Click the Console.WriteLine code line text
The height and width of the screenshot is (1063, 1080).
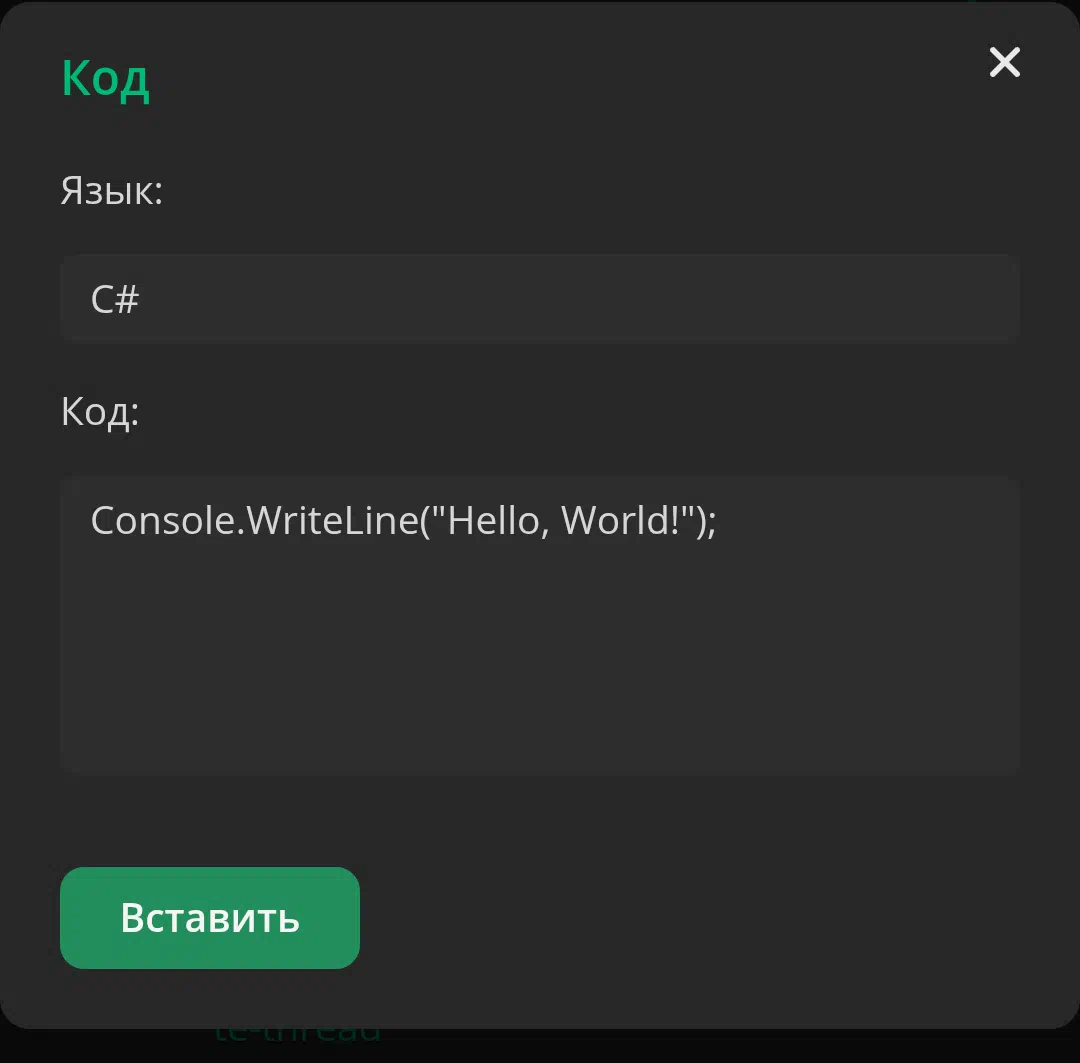coord(404,520)
